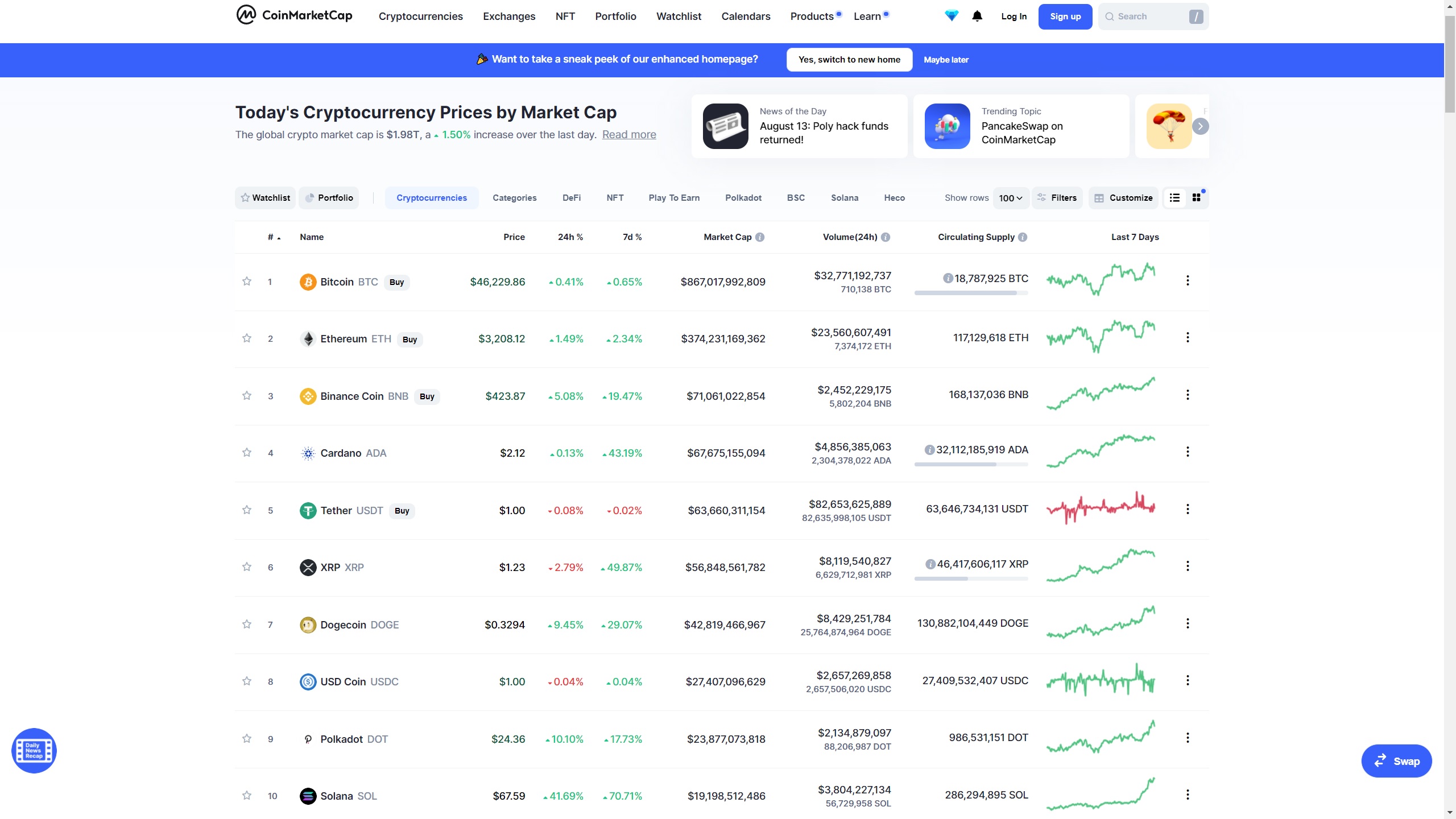
Task: Star Ethereum to add to watchlist
Action: [247, 338]
